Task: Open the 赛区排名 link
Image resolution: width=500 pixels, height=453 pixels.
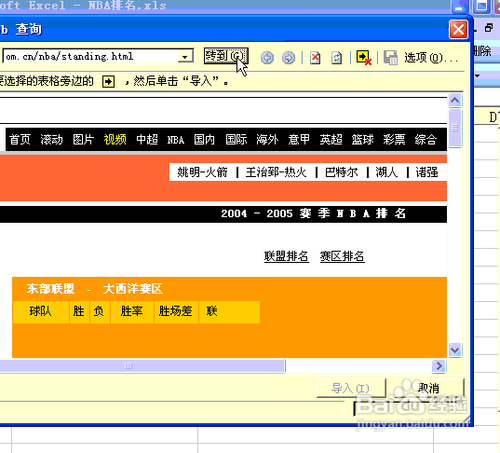Action: (342, 256)
